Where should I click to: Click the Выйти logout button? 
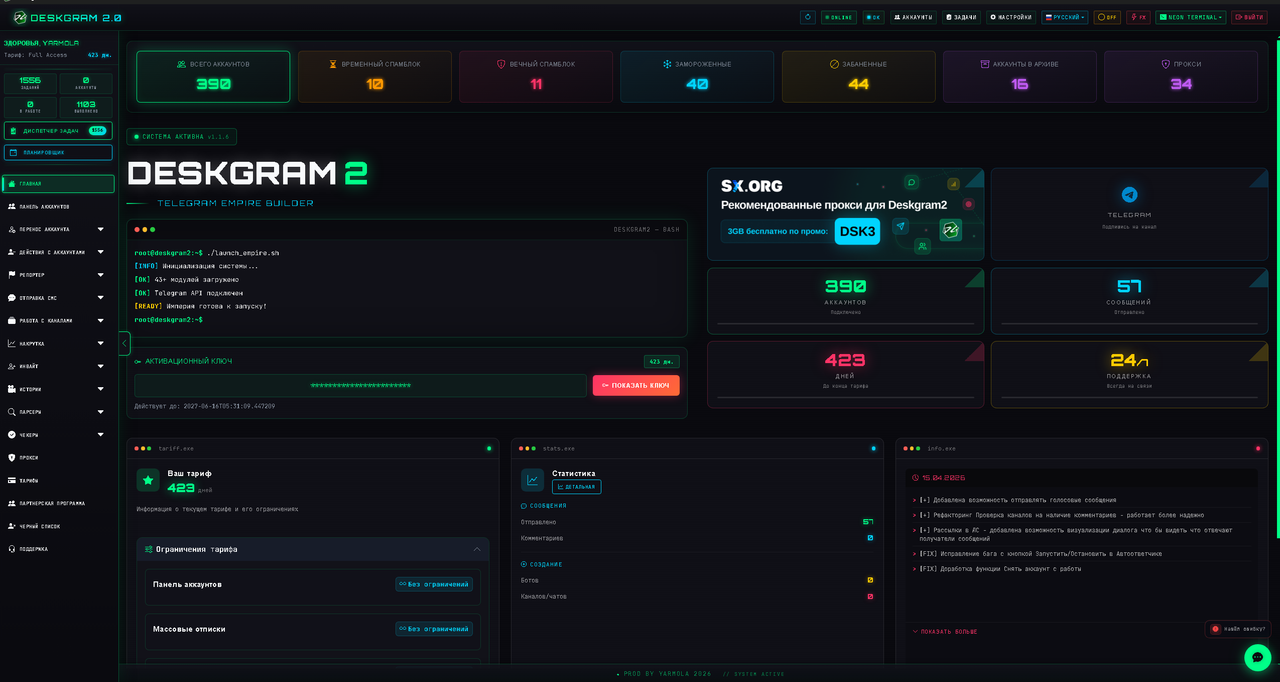[1249, 17]
